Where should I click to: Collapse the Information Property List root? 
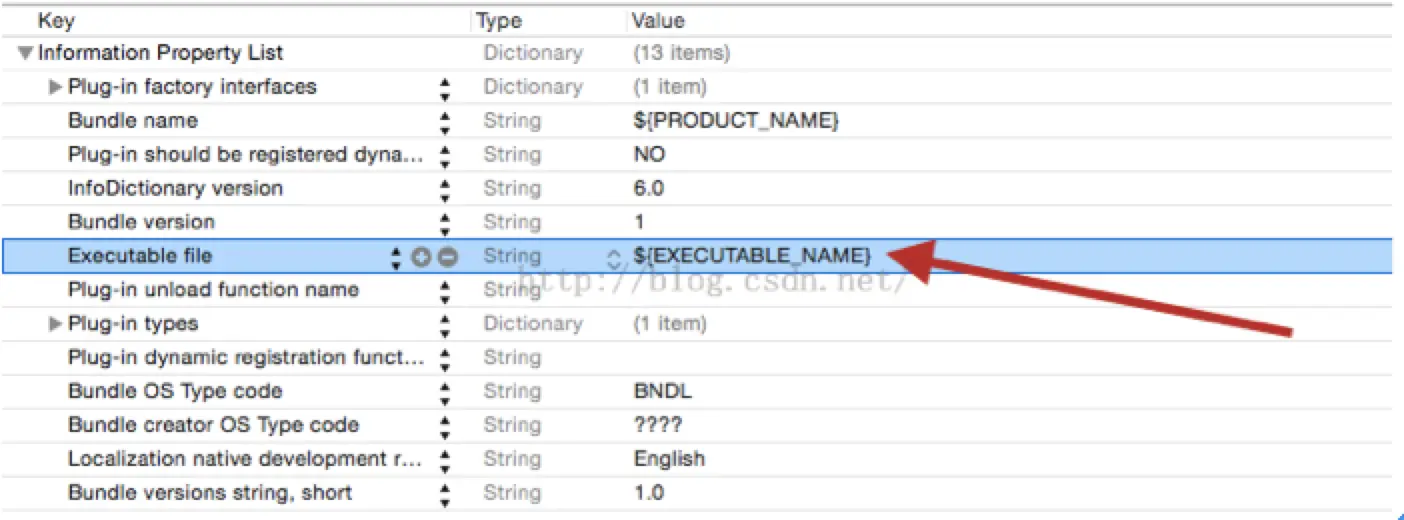[x=25, y=53]
